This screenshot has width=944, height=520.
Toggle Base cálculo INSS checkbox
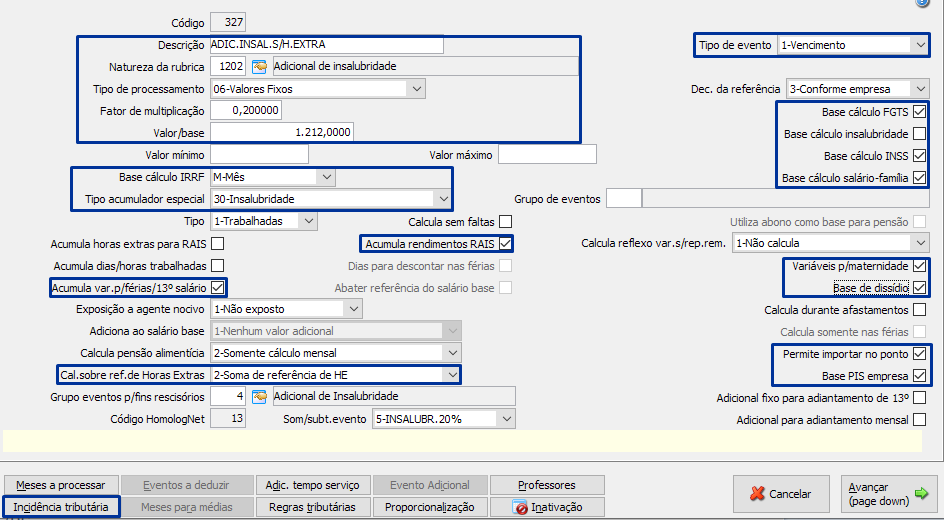pyautogui.click(x=919, y=156)
